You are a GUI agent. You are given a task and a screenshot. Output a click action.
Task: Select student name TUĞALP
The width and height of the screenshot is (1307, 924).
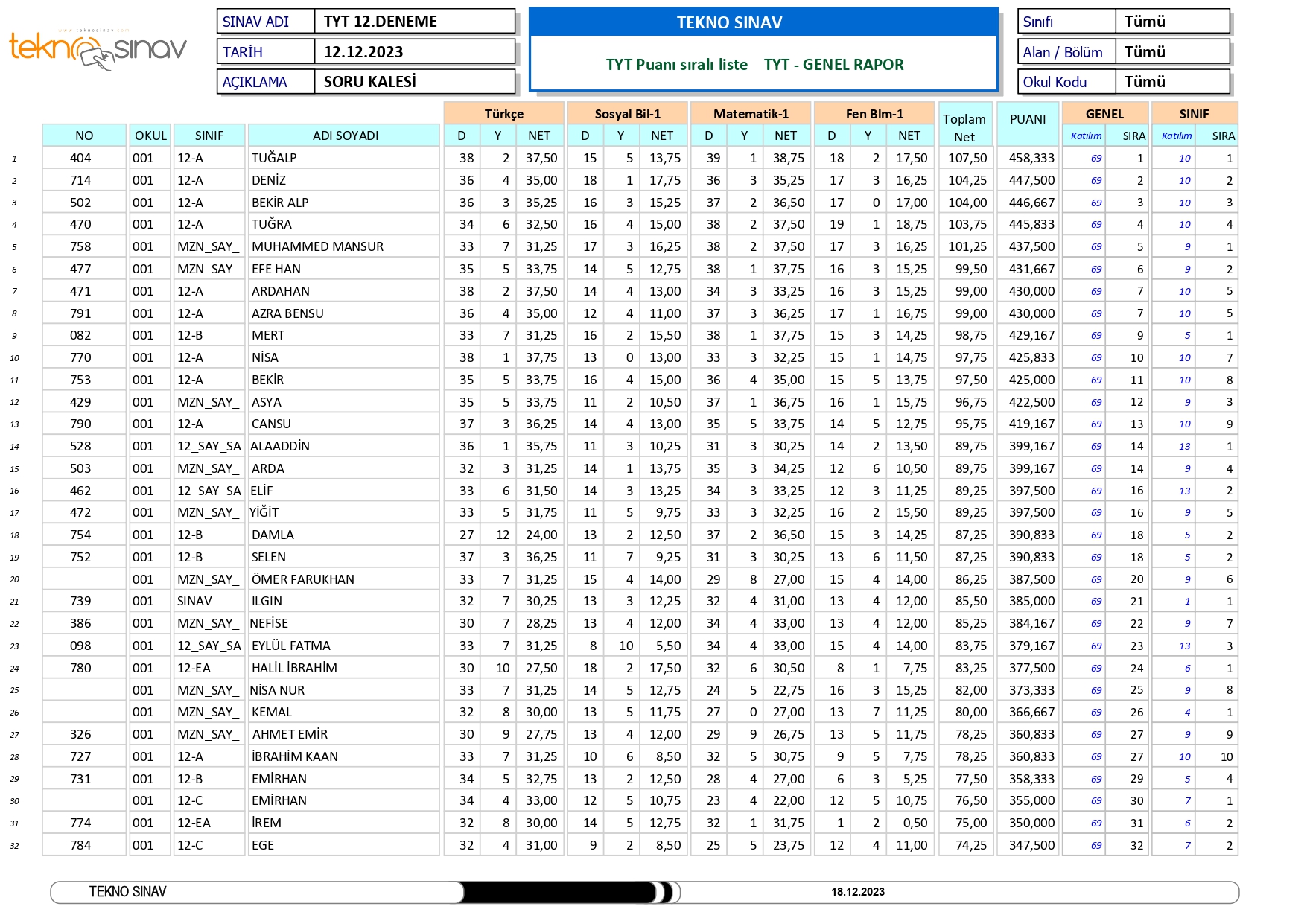274,158
